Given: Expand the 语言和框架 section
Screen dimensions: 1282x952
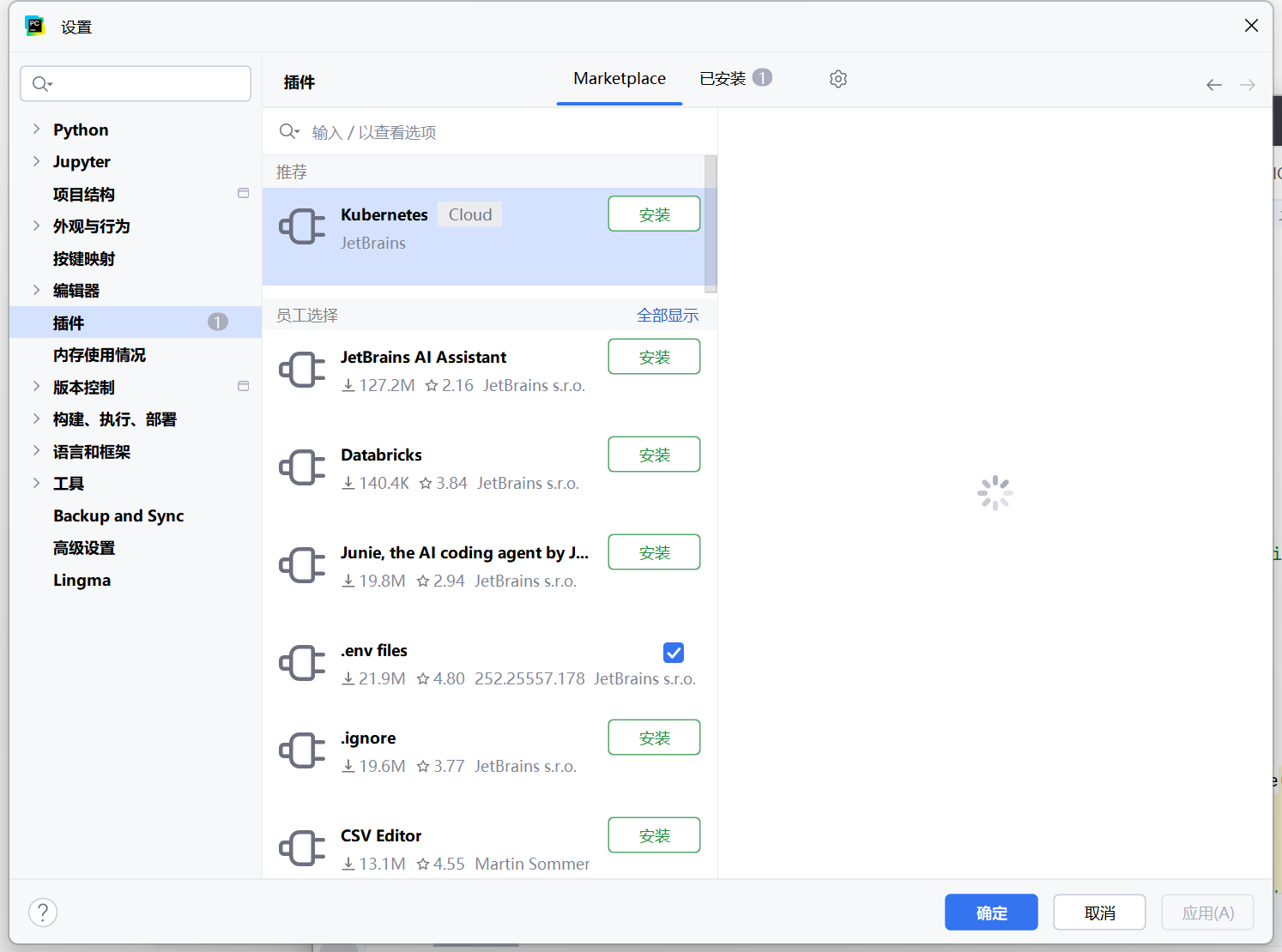Looking at the screenshot, I should (x=36, y=451).
